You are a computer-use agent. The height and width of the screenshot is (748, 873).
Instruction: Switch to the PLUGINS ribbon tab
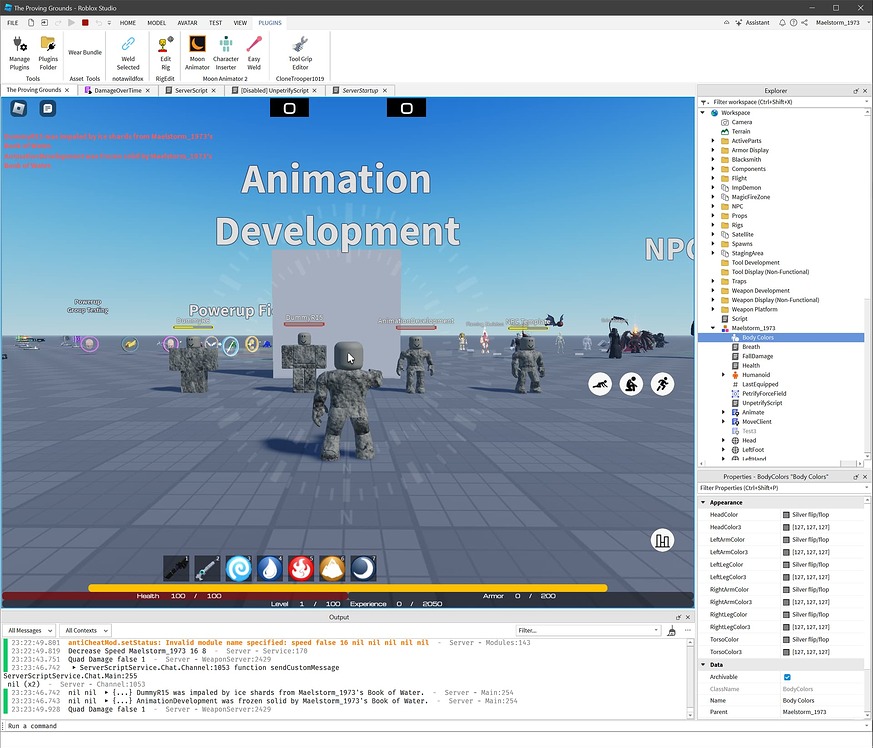click(x=270, y=22)
